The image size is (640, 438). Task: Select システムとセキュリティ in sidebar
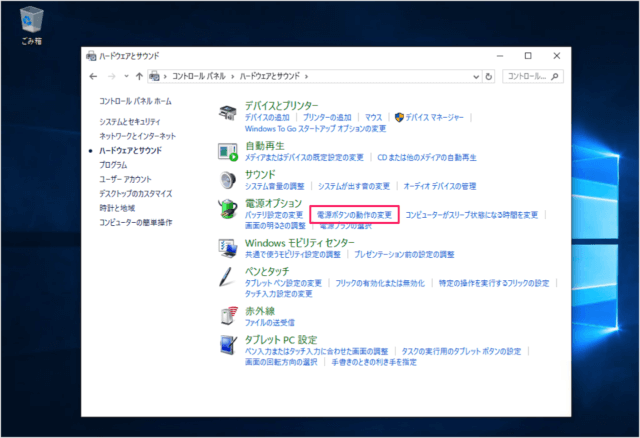pyautogui.click(x=130, y=122)
